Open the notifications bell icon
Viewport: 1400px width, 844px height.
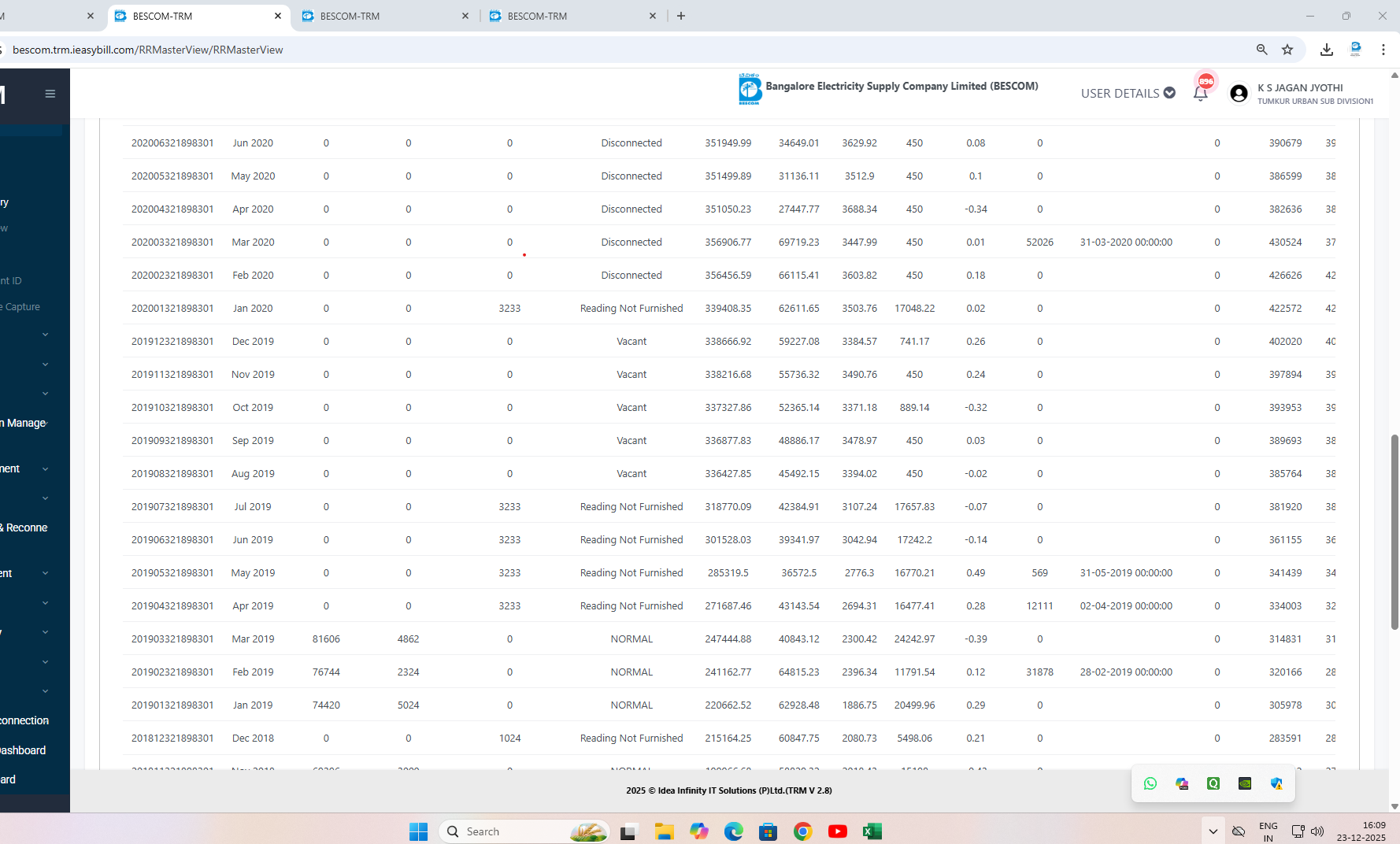(1200, 94)
